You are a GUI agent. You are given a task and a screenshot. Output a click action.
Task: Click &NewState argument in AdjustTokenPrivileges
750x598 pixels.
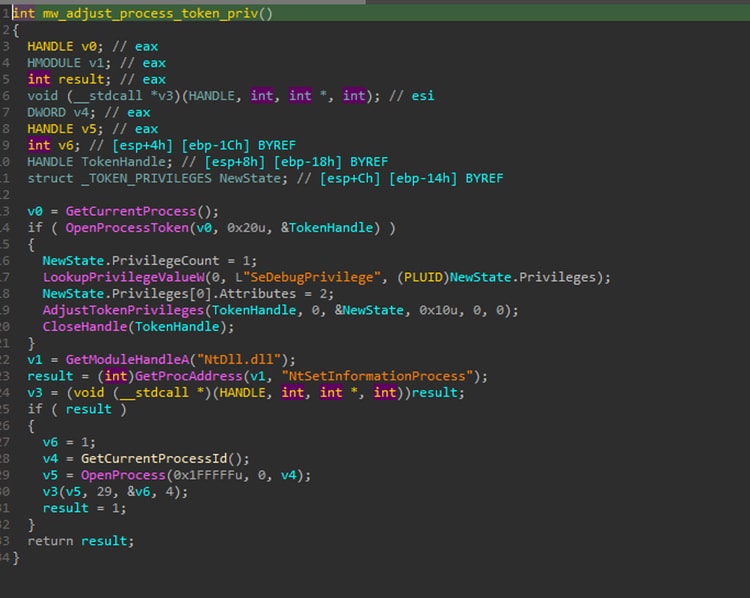tap(369, 310)
